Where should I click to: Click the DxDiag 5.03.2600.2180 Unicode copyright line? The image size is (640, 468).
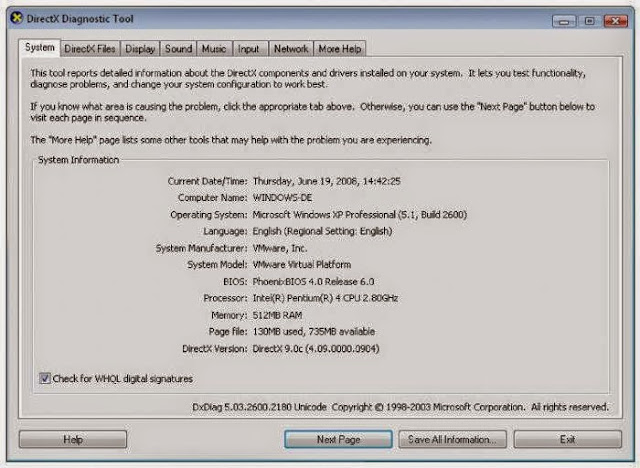400,407
